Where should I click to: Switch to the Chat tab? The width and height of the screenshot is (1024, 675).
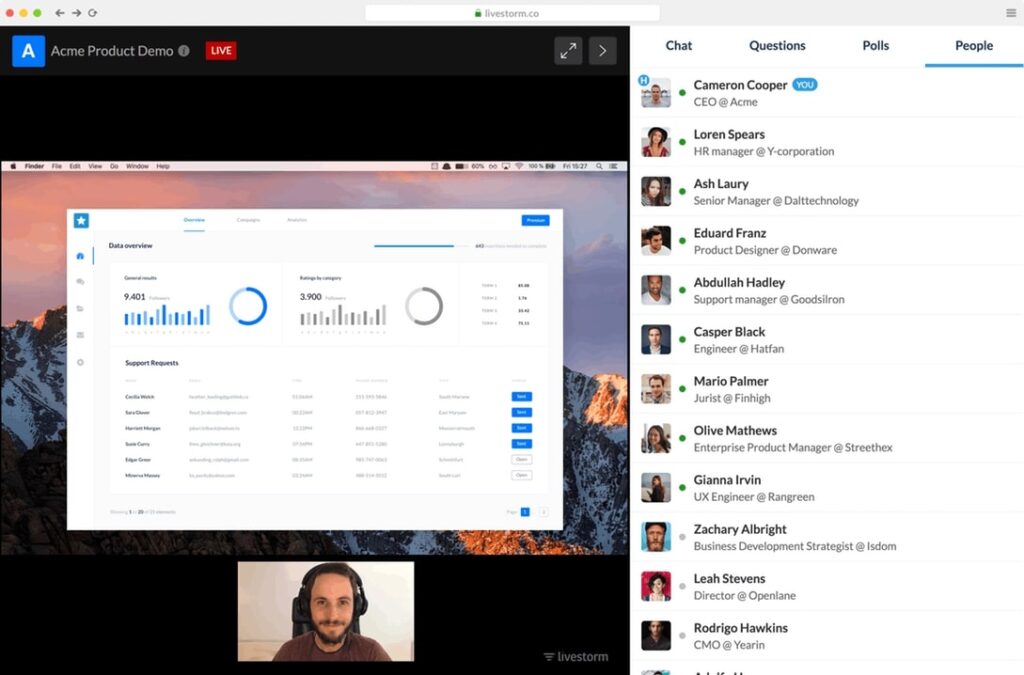(679, 45)
